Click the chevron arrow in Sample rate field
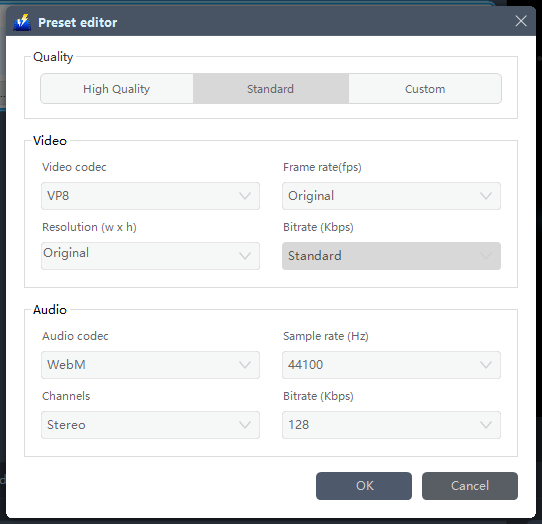 tap(486, 365)
